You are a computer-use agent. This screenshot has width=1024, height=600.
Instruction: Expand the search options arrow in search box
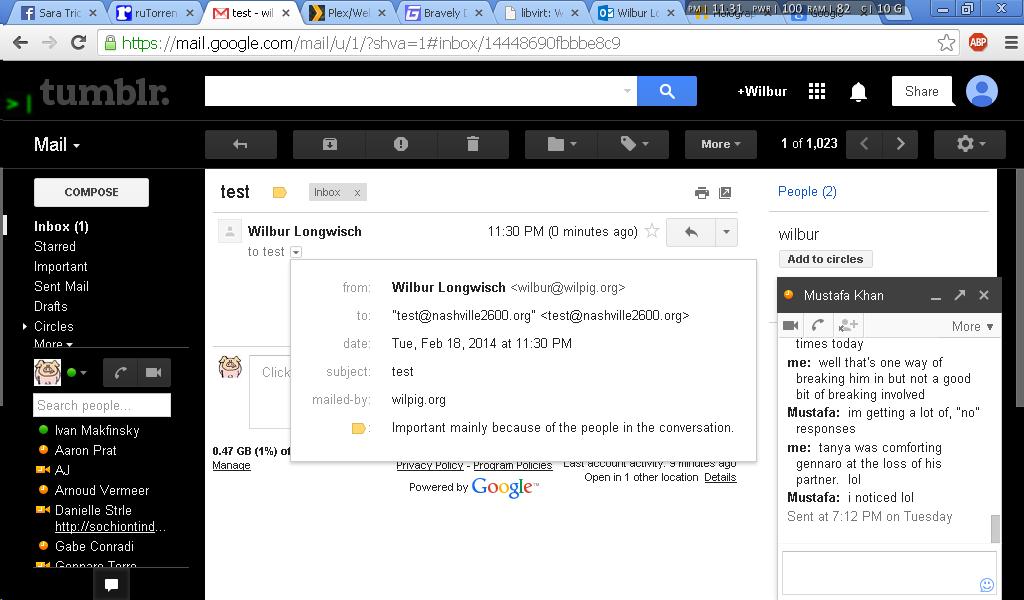(x=627, y=91)
